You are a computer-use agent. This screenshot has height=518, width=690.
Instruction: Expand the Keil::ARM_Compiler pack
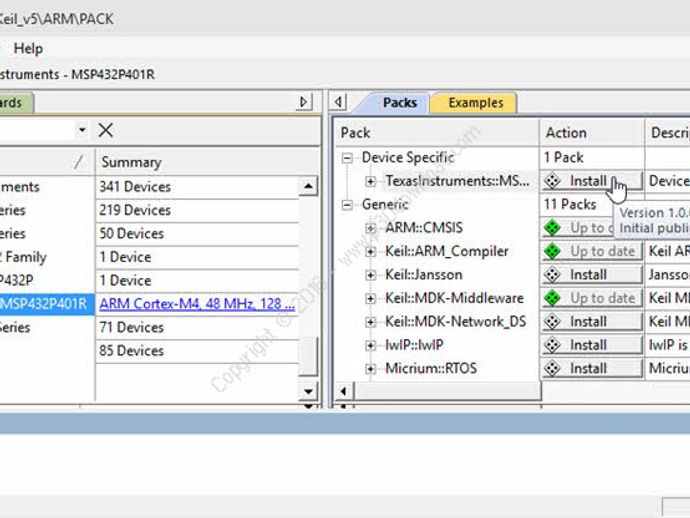[x=371, y=251]
